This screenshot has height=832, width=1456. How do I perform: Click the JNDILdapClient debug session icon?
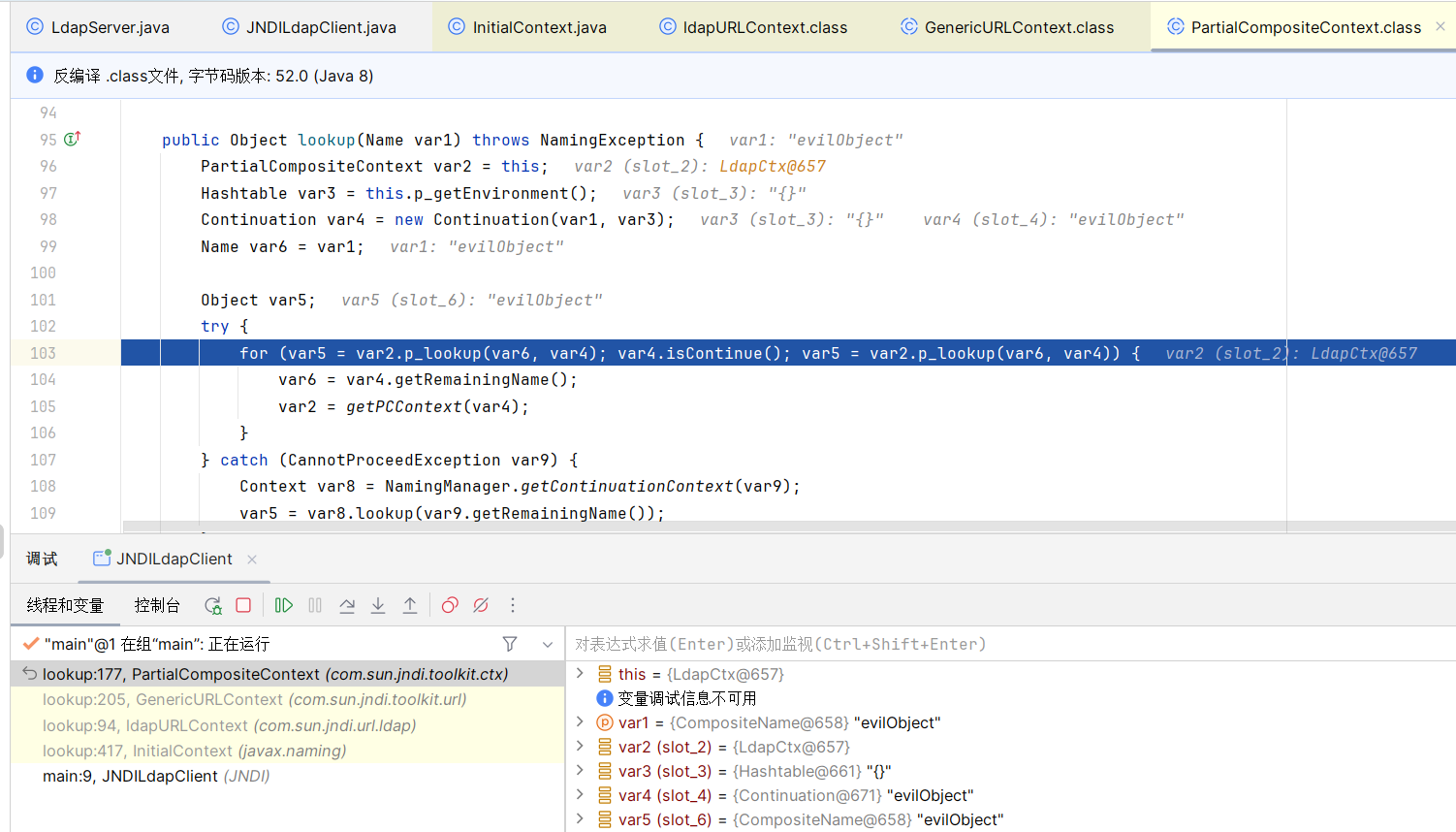(x=101, y=559)
